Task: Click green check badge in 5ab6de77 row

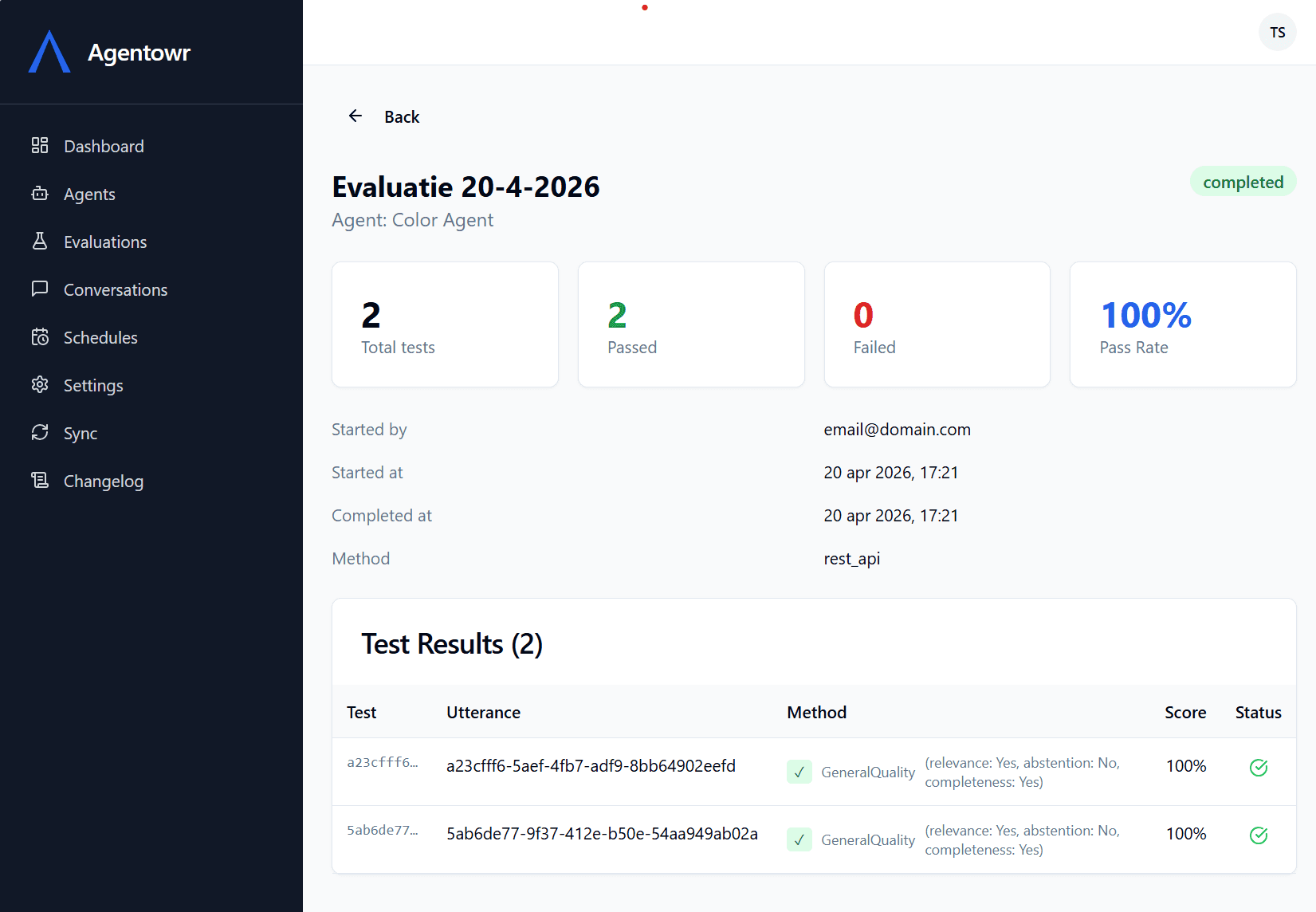Action: [799, 839]
